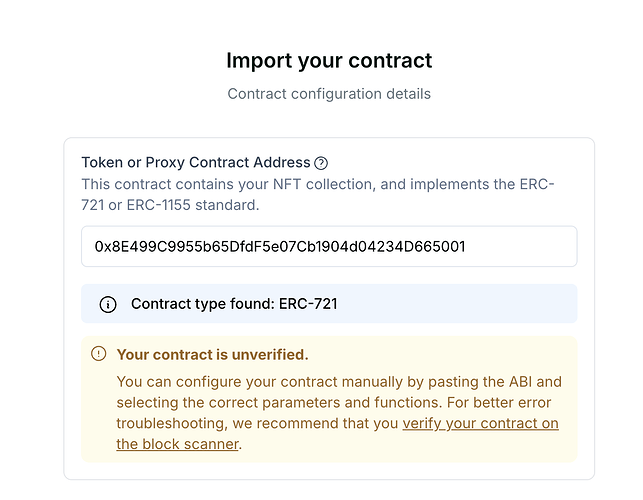Click the "Your contract is unverified." title
The width and height of the screenshot is (643, 500).
212,354
